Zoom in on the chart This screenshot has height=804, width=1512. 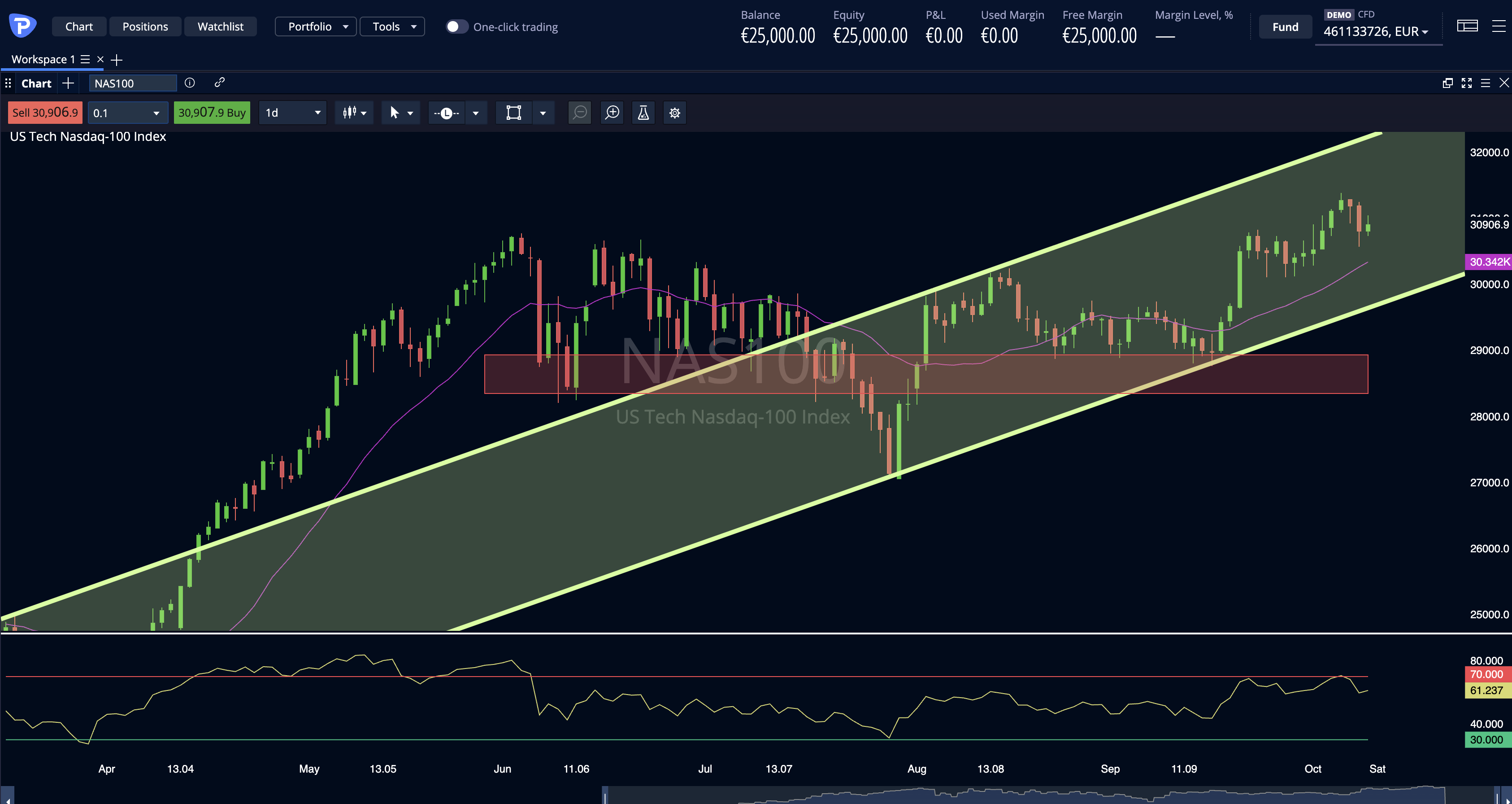tap(612, 113)
